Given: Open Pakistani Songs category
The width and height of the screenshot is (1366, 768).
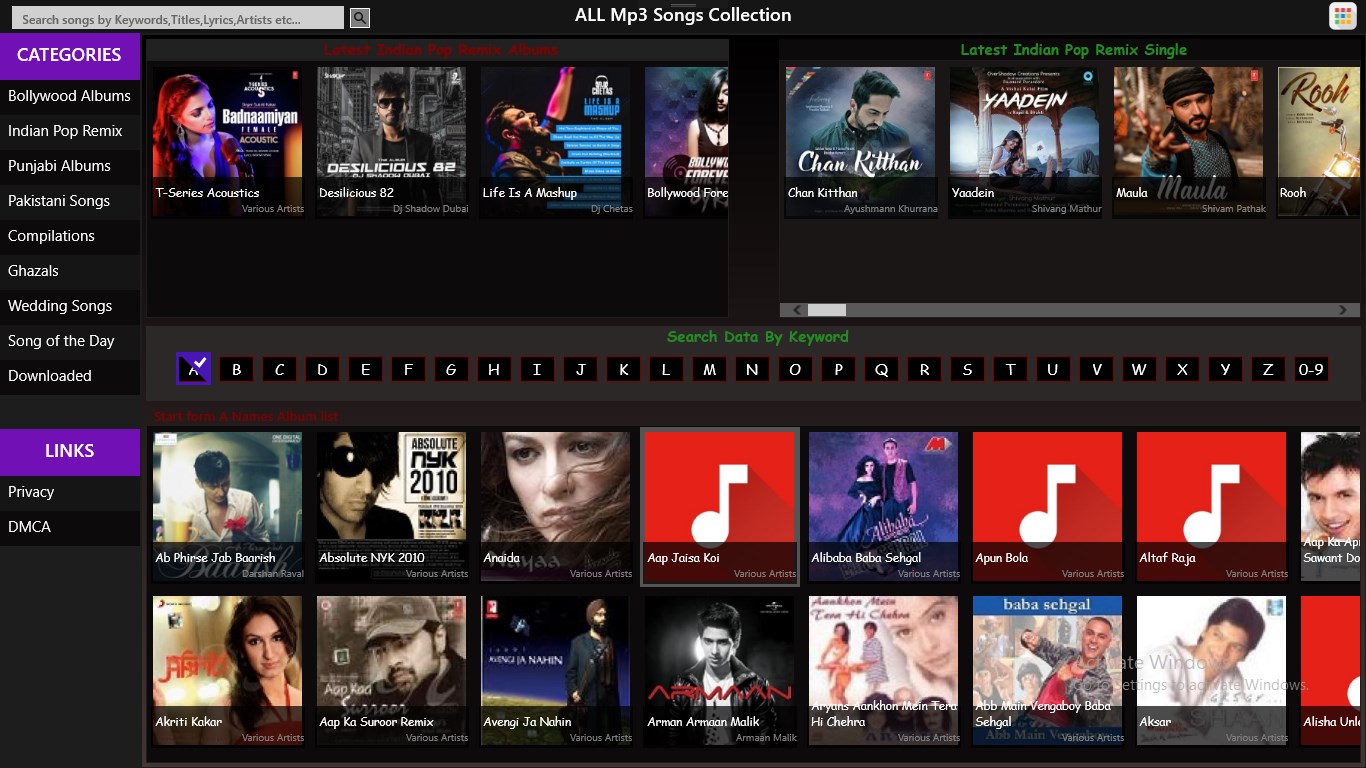Looking at the screenshot, I should click(70, 201).
